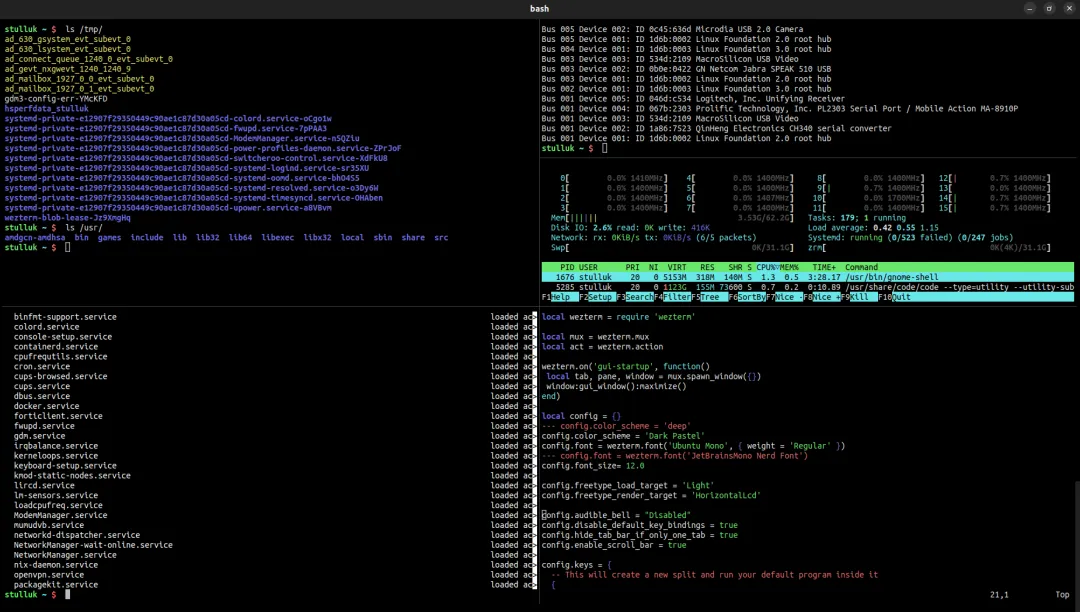The height and width of the screenshot is (612, 1080).
Task: Sort htop by CPU% column header
Action: (x=767, y=267)
